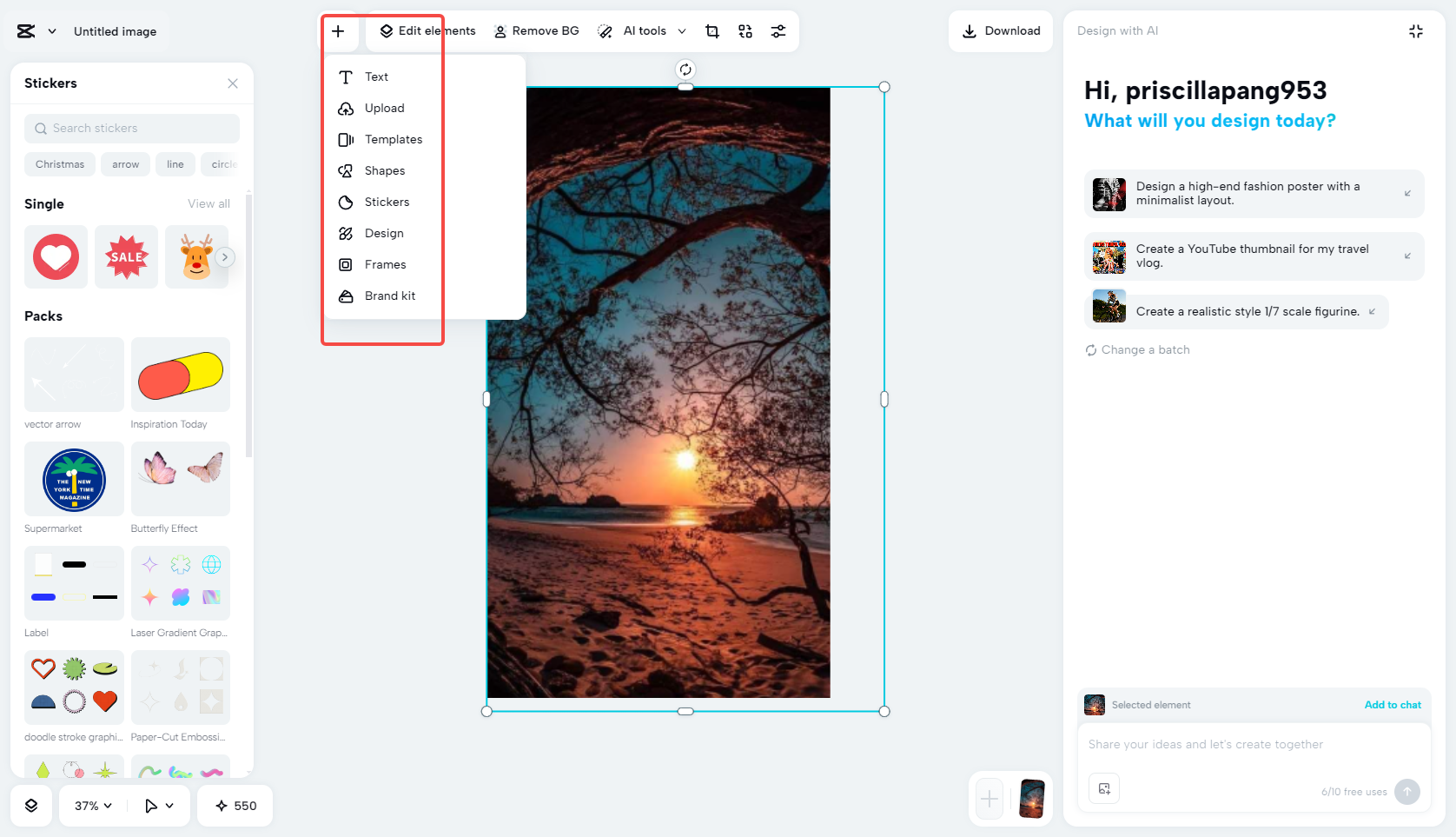Click the send arrow button in chat
Image resolution: width=1456 pixels, height=837 pixels.
coord(1407,792)
